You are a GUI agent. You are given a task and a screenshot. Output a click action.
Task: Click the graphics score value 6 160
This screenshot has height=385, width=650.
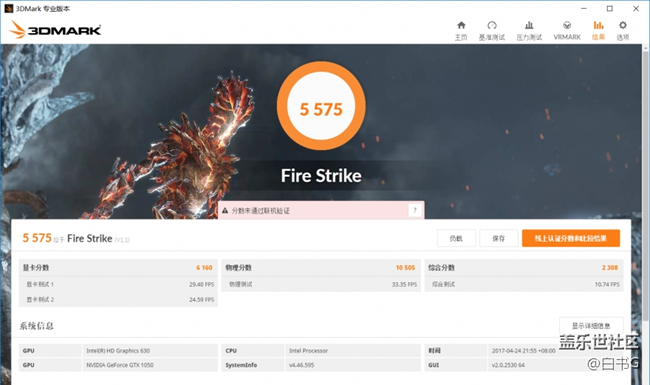(204, 268)
